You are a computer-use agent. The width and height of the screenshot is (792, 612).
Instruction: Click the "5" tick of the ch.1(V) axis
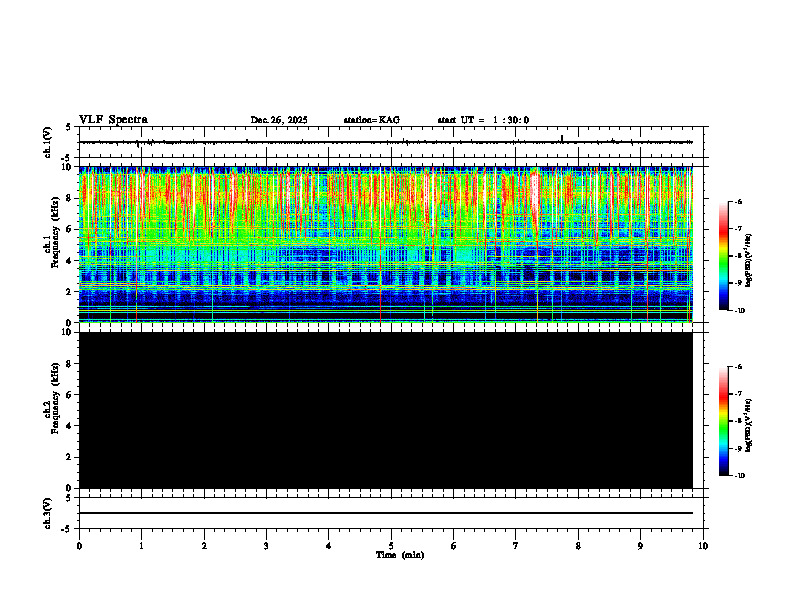coord(69,127)
